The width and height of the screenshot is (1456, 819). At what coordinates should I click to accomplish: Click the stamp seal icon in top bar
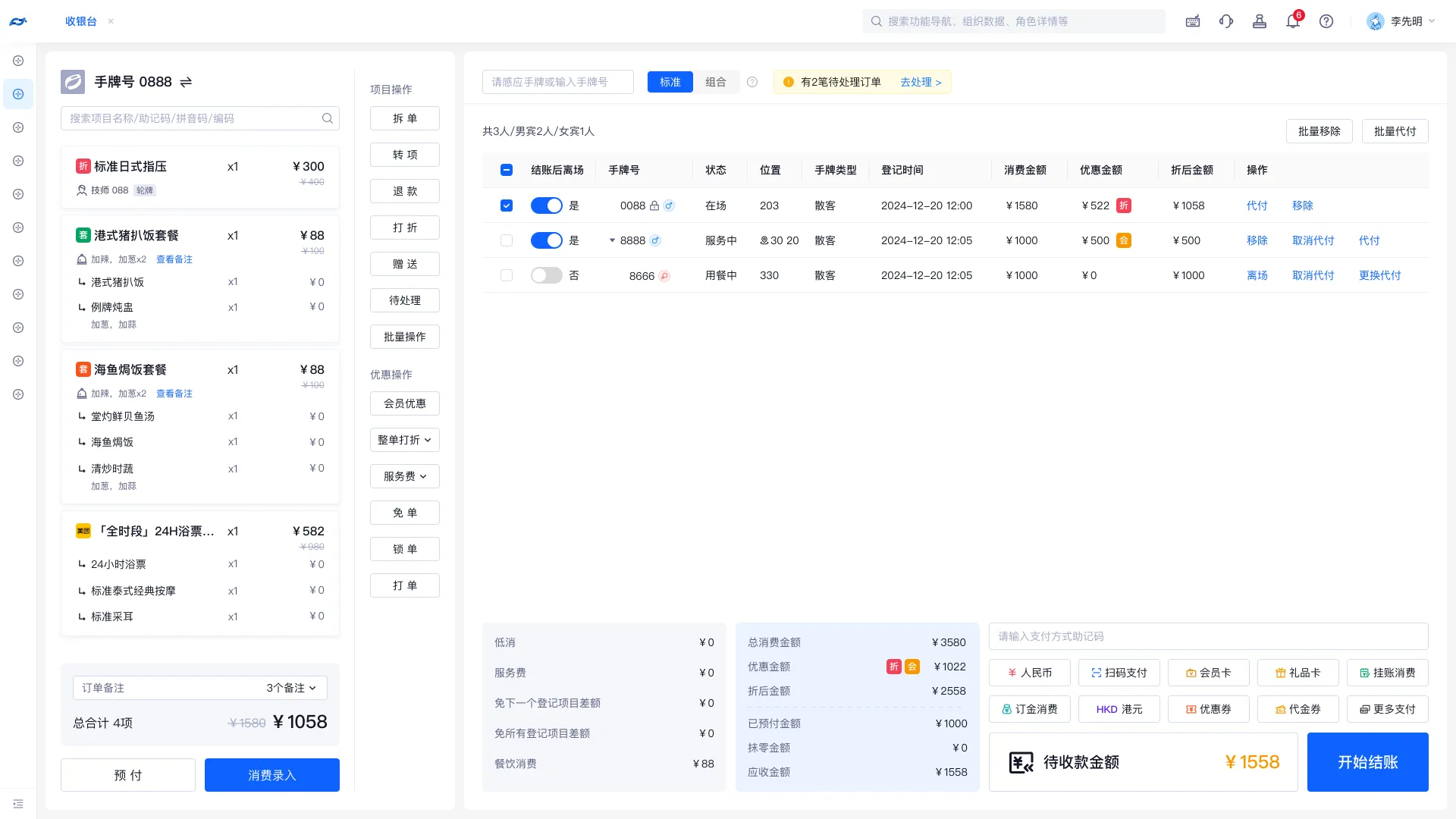pyautogui.click(x=1259, y=21)
